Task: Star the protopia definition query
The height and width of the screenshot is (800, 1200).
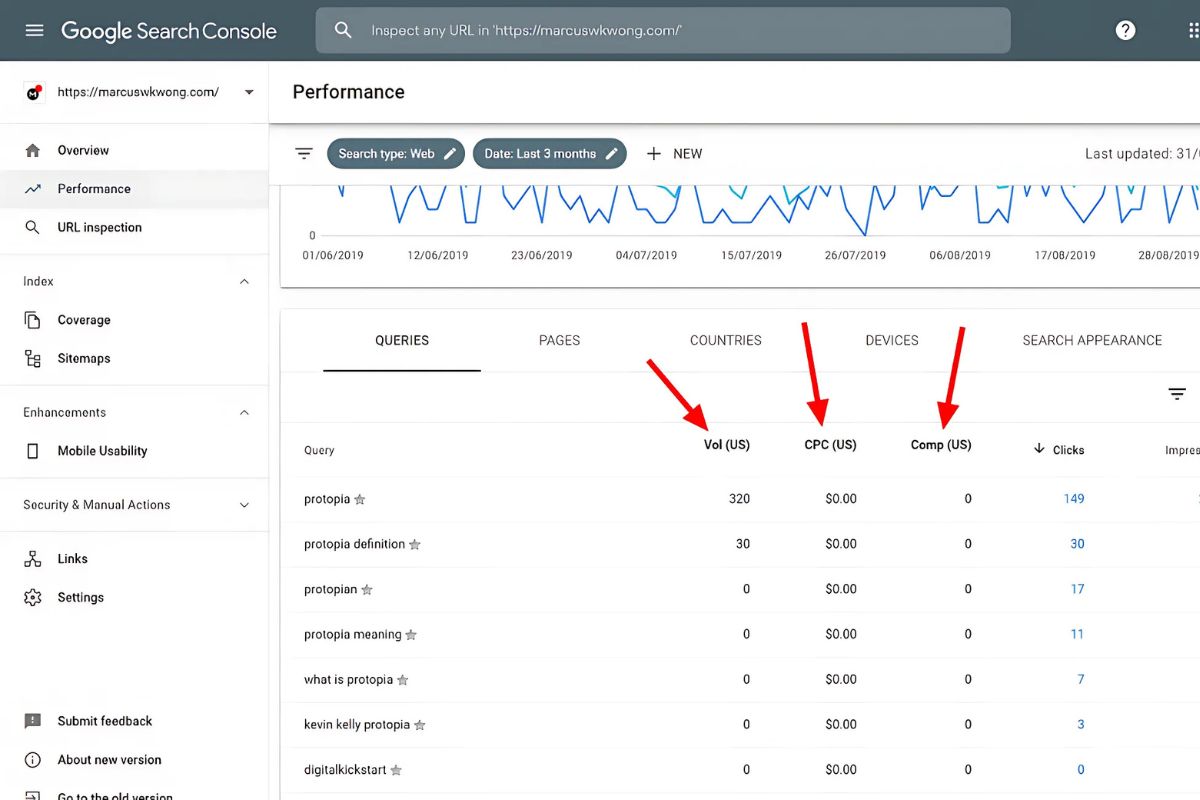Action: (415, 545)
